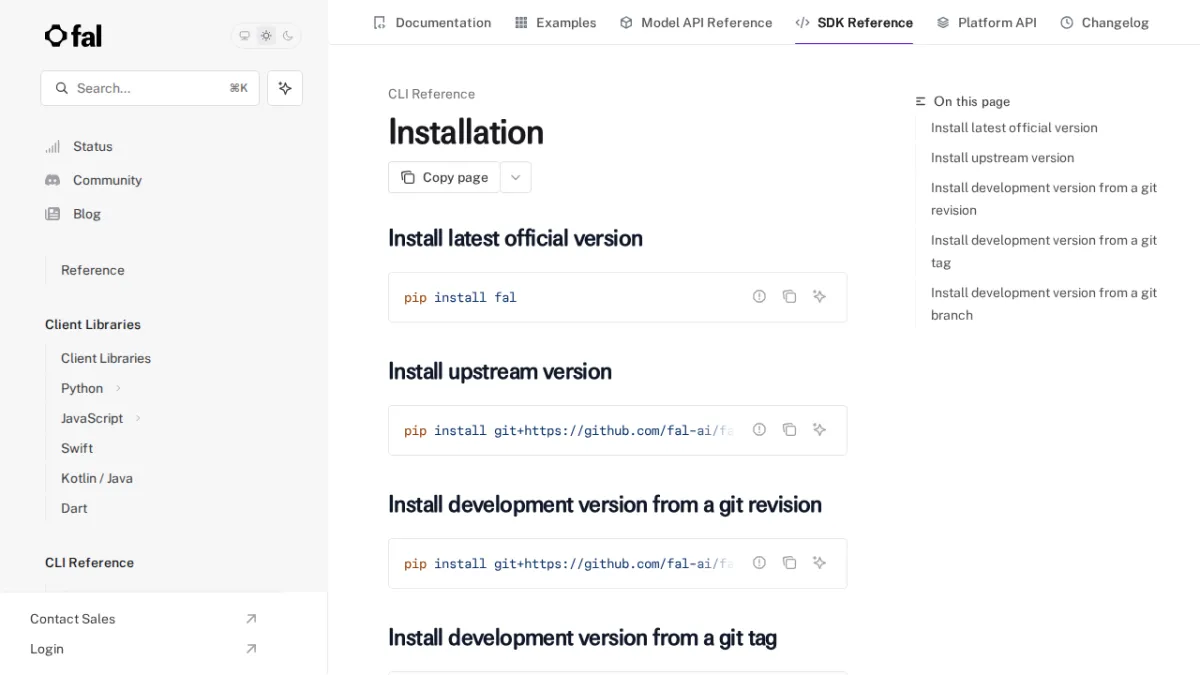Screen dimensions: 1200x675
Task: Click heading Install development version from a git revision
Action: click(x=605, y=504)
